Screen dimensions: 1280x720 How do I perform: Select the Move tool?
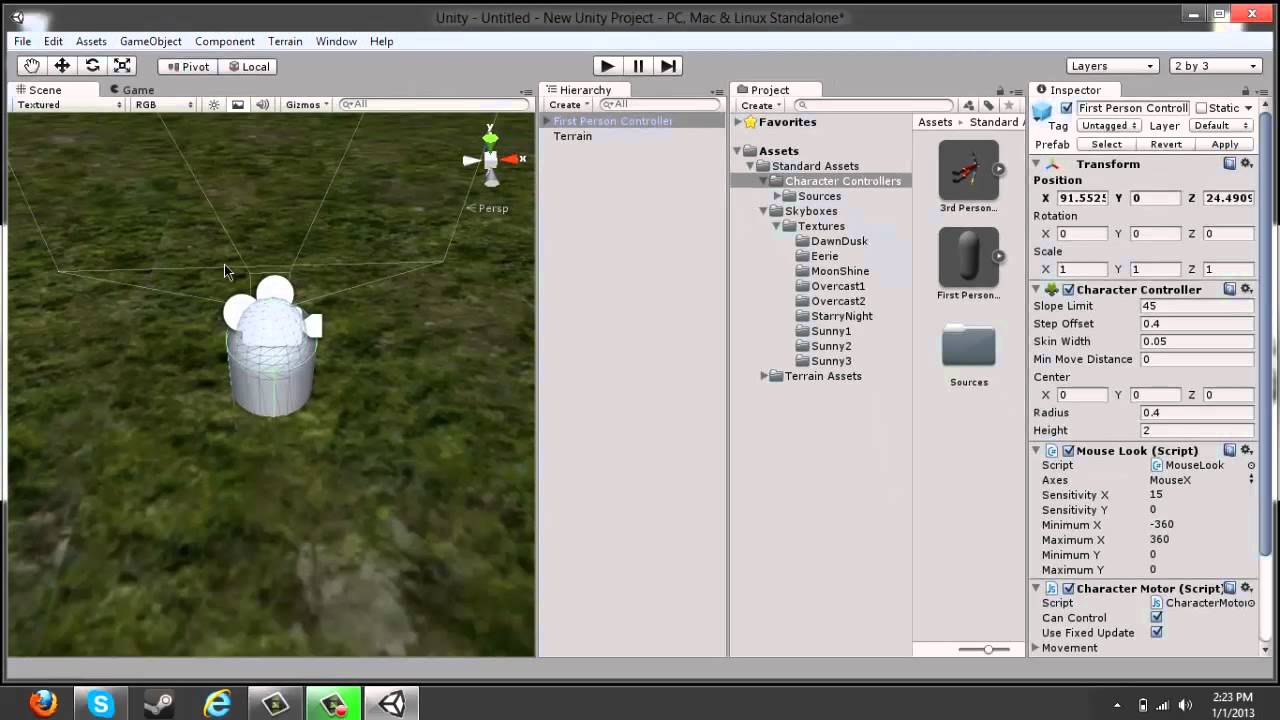[x=62, y=66]
